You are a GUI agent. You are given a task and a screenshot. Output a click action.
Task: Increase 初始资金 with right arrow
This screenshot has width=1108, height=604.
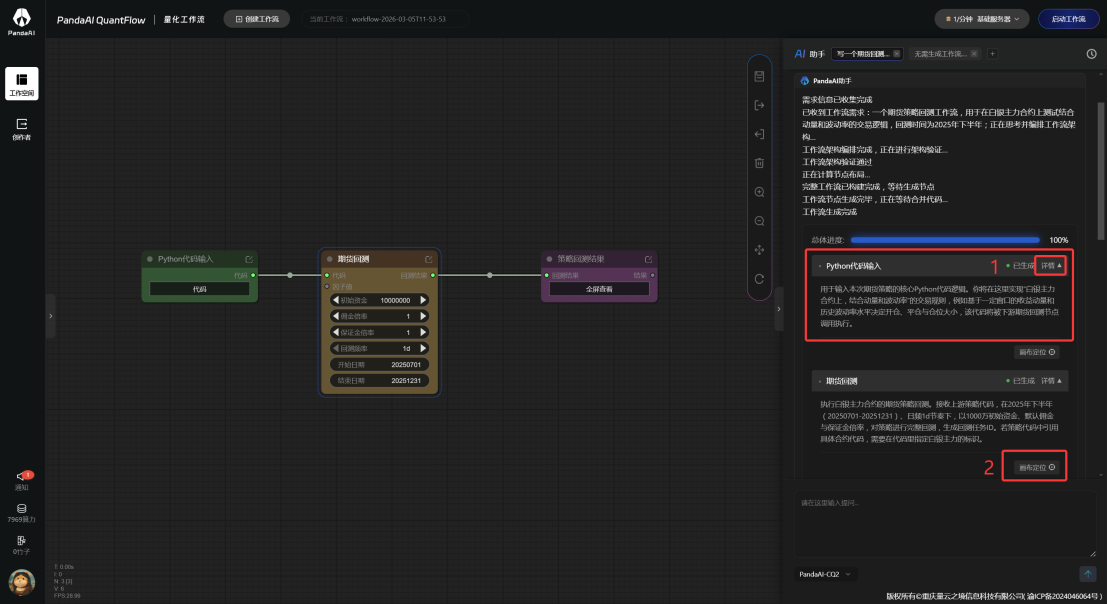tap(423, 300)
